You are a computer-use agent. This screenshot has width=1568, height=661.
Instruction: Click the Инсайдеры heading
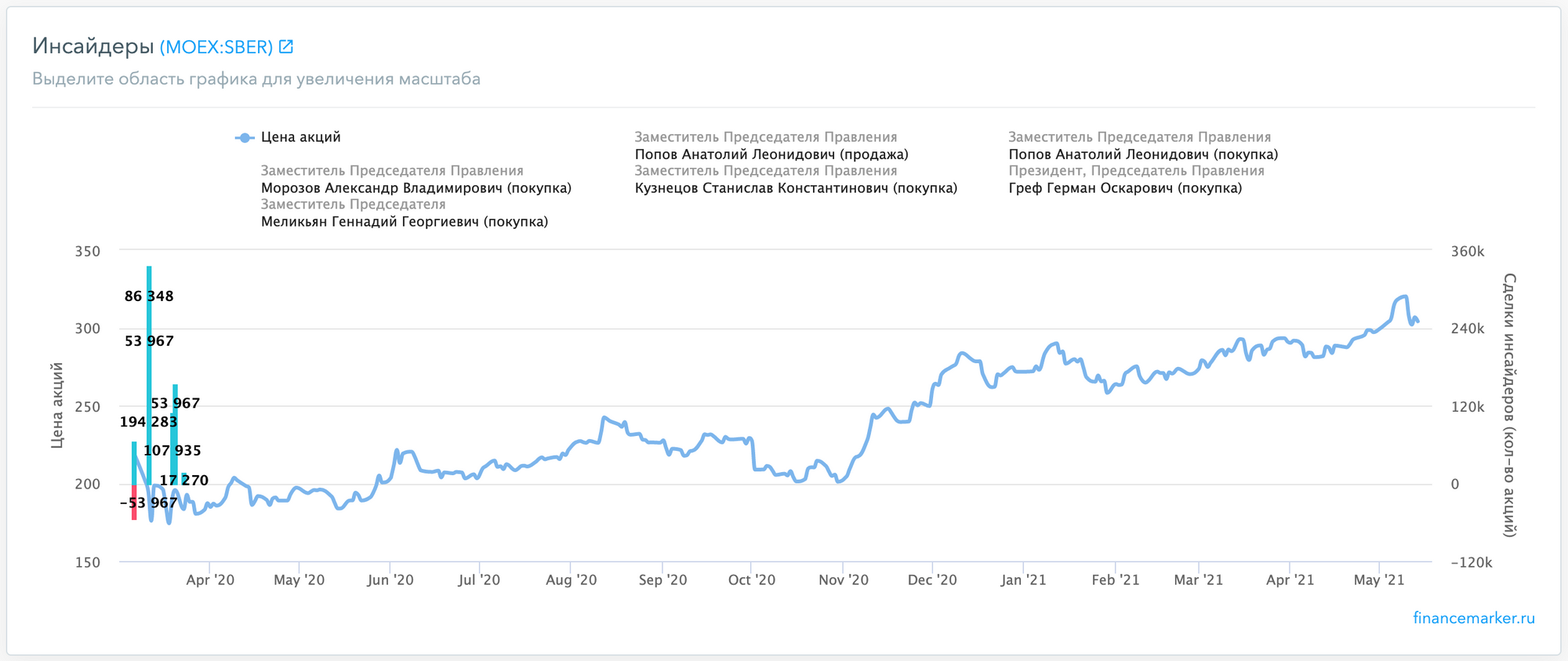coord(93,46)
